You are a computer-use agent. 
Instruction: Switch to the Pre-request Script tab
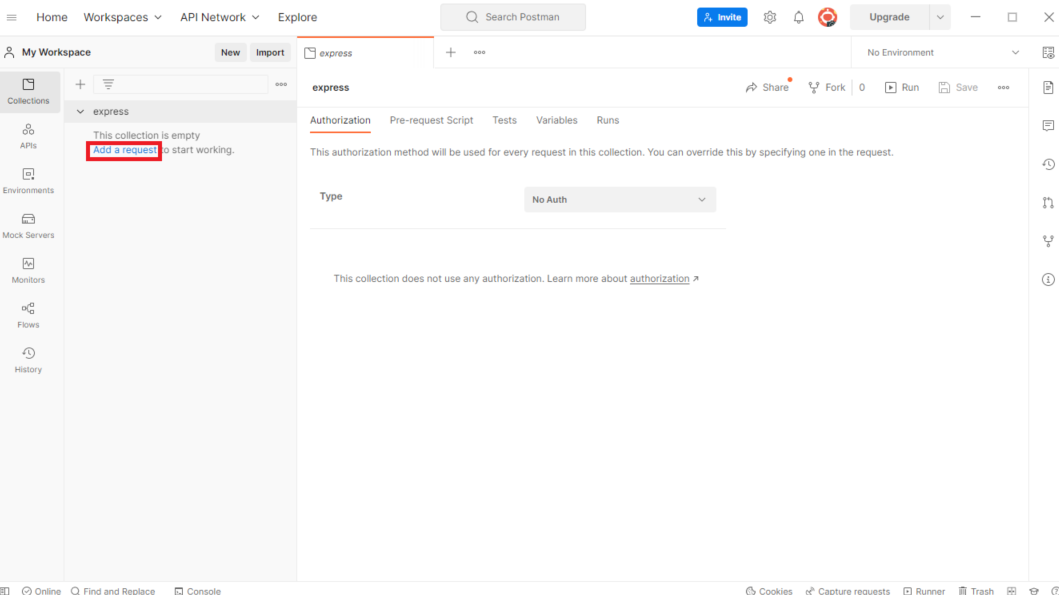[x=432, y=120]
